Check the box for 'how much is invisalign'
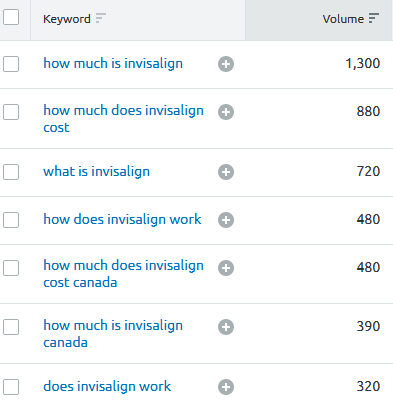Image resolution: width=393 pixels, height=409 pixels. 11,64
